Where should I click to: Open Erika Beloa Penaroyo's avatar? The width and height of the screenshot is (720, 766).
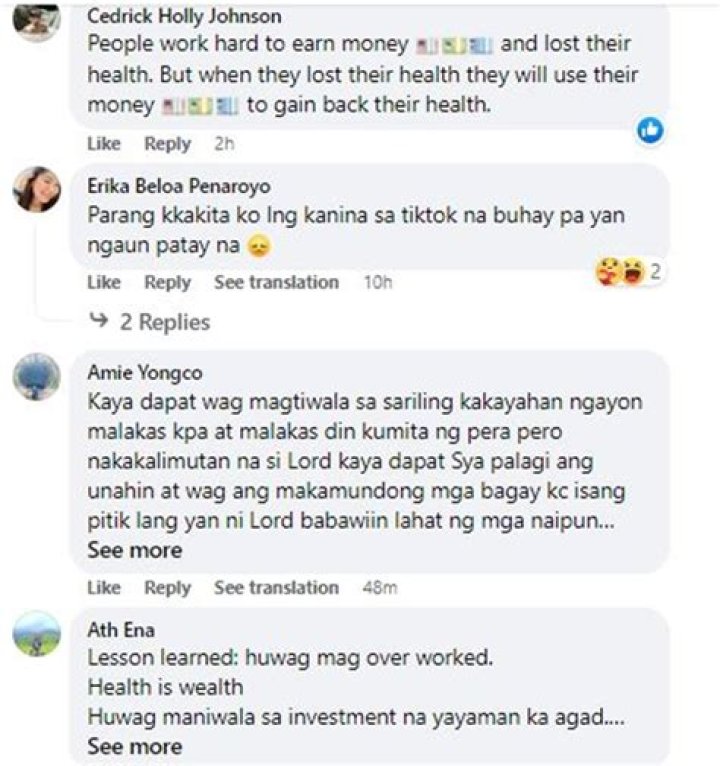click(x=37, y=190)
